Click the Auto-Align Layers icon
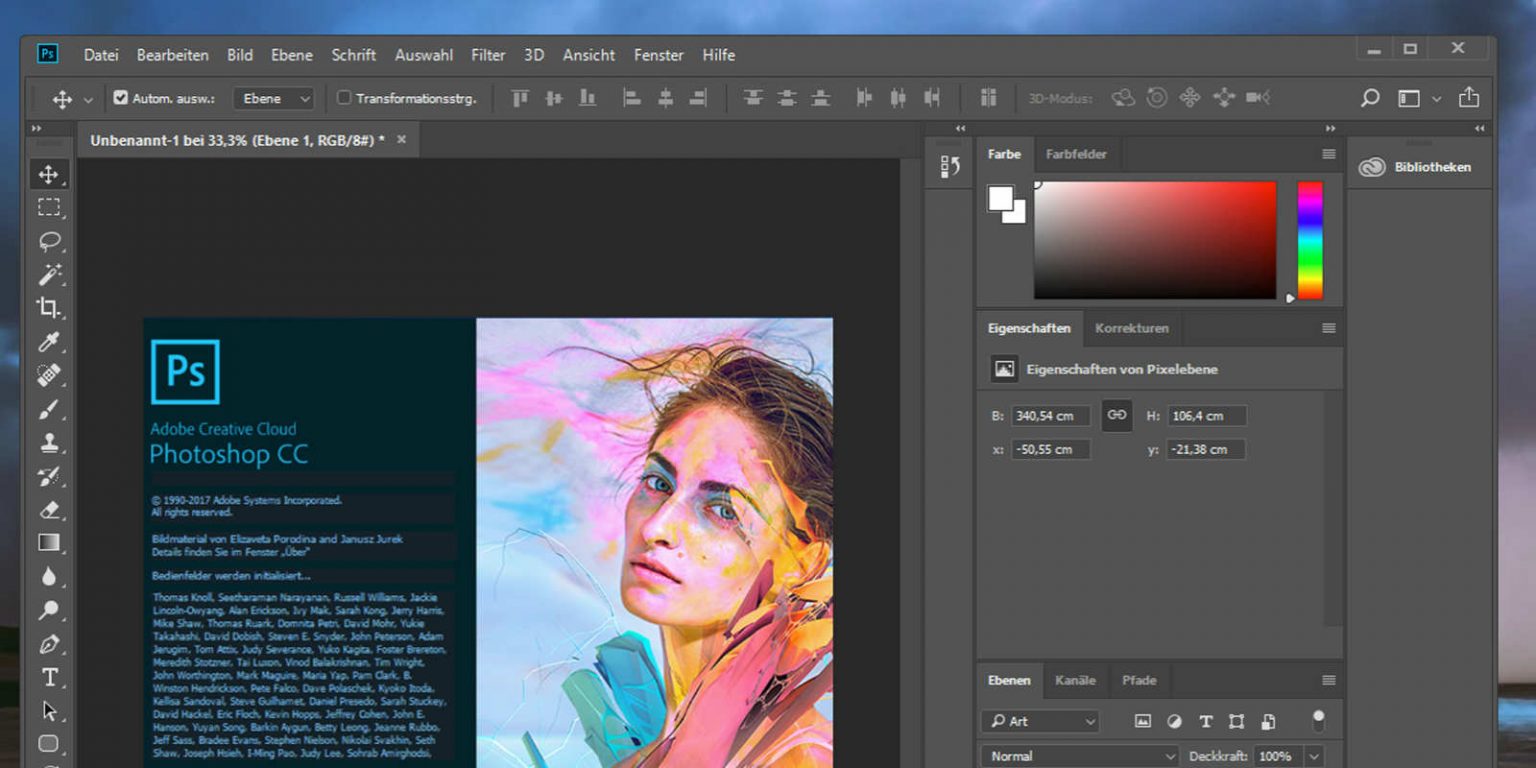1536x768 pixels. [988, 98]
